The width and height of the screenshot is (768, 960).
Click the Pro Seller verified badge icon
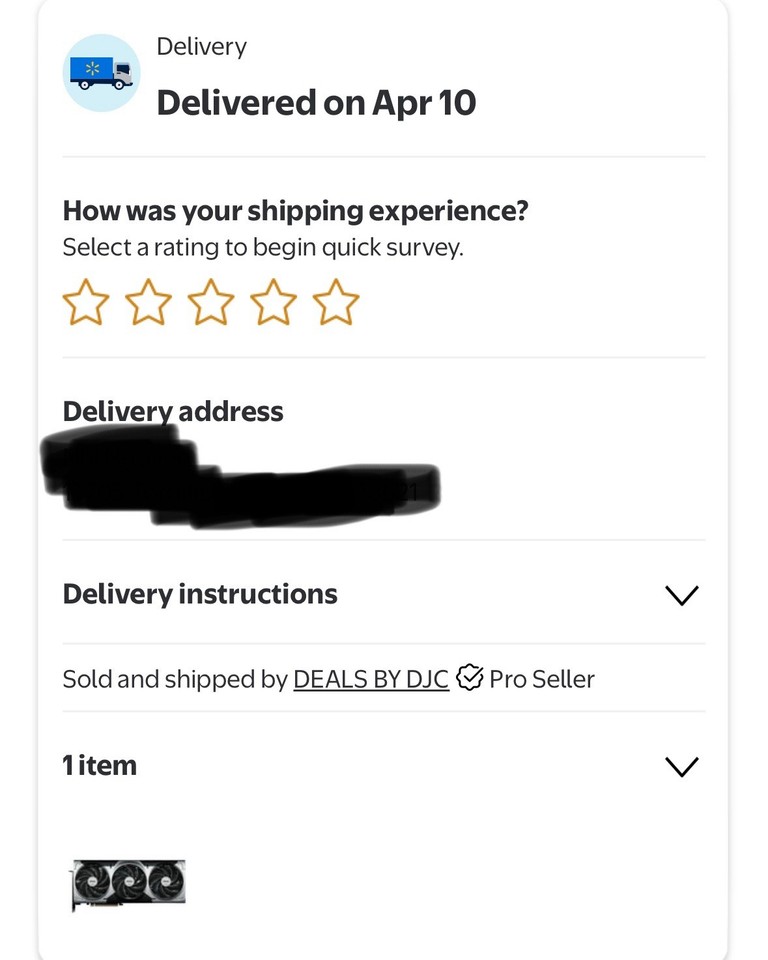click(x=468, y=679)
